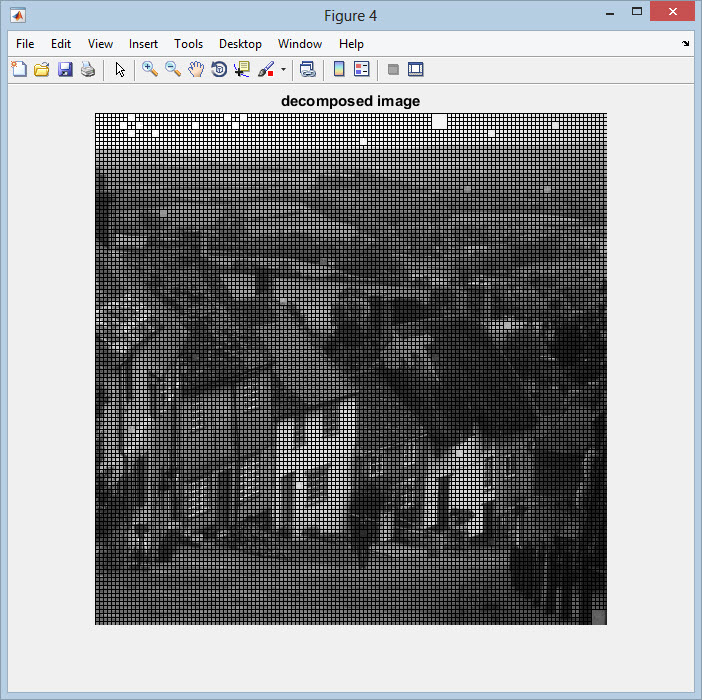The width and height of the screenshot is (702, 700).
Task: Toggle the Brush data tool
Action: [x=266, y=69]
